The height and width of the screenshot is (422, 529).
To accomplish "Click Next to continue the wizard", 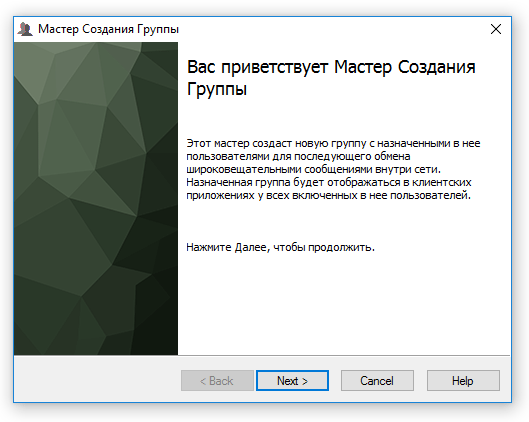I will point(292,381).
